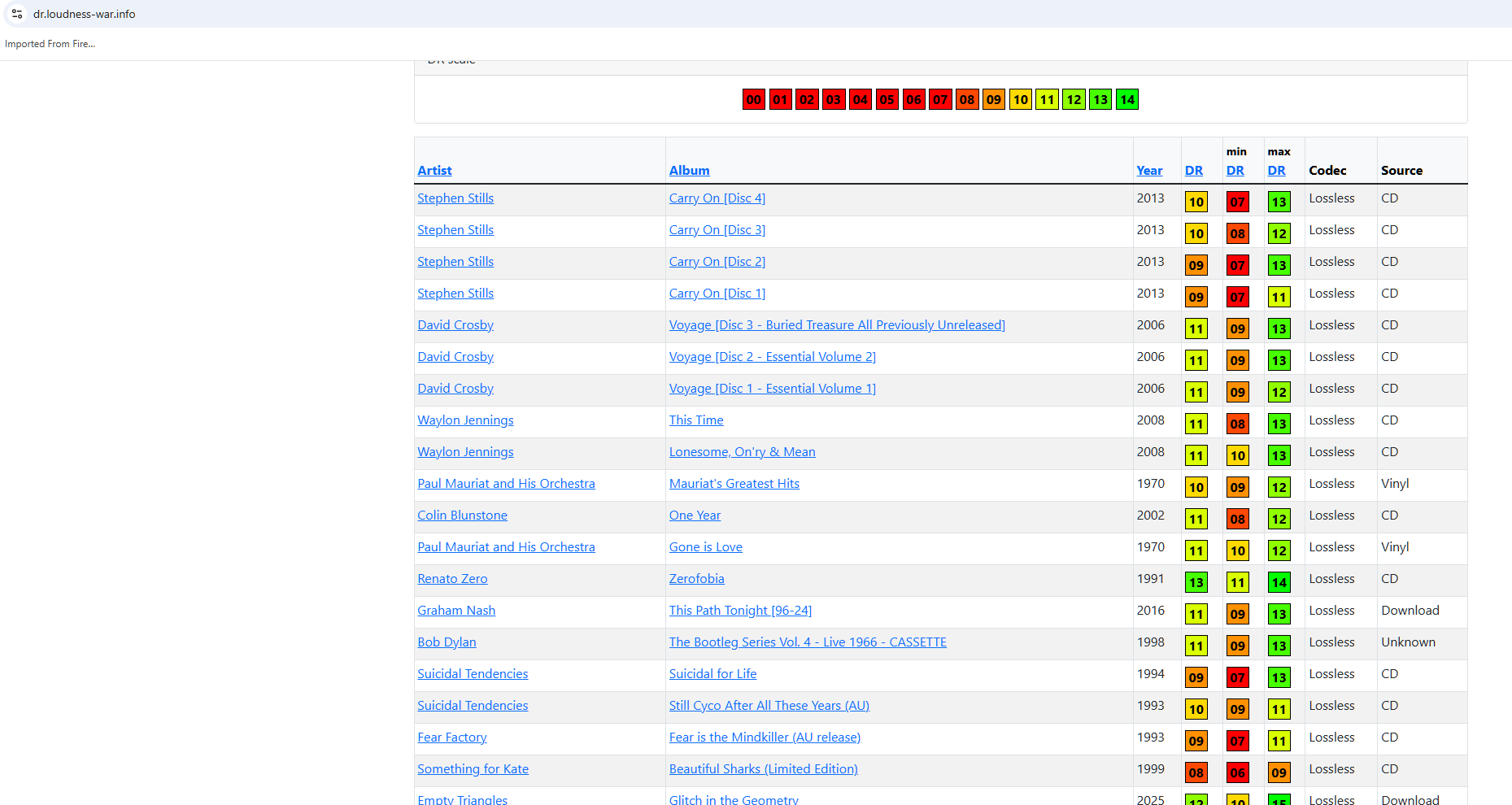1512x805 pixels.
Task: Click the Codec column header
Action: 1327,171
